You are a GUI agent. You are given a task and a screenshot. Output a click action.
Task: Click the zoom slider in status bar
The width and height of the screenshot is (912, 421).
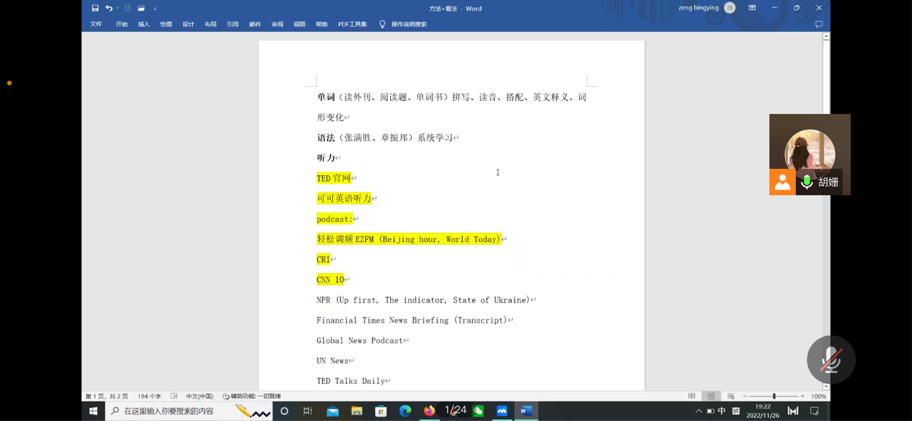pyautogui.click(x=773, y=397)
